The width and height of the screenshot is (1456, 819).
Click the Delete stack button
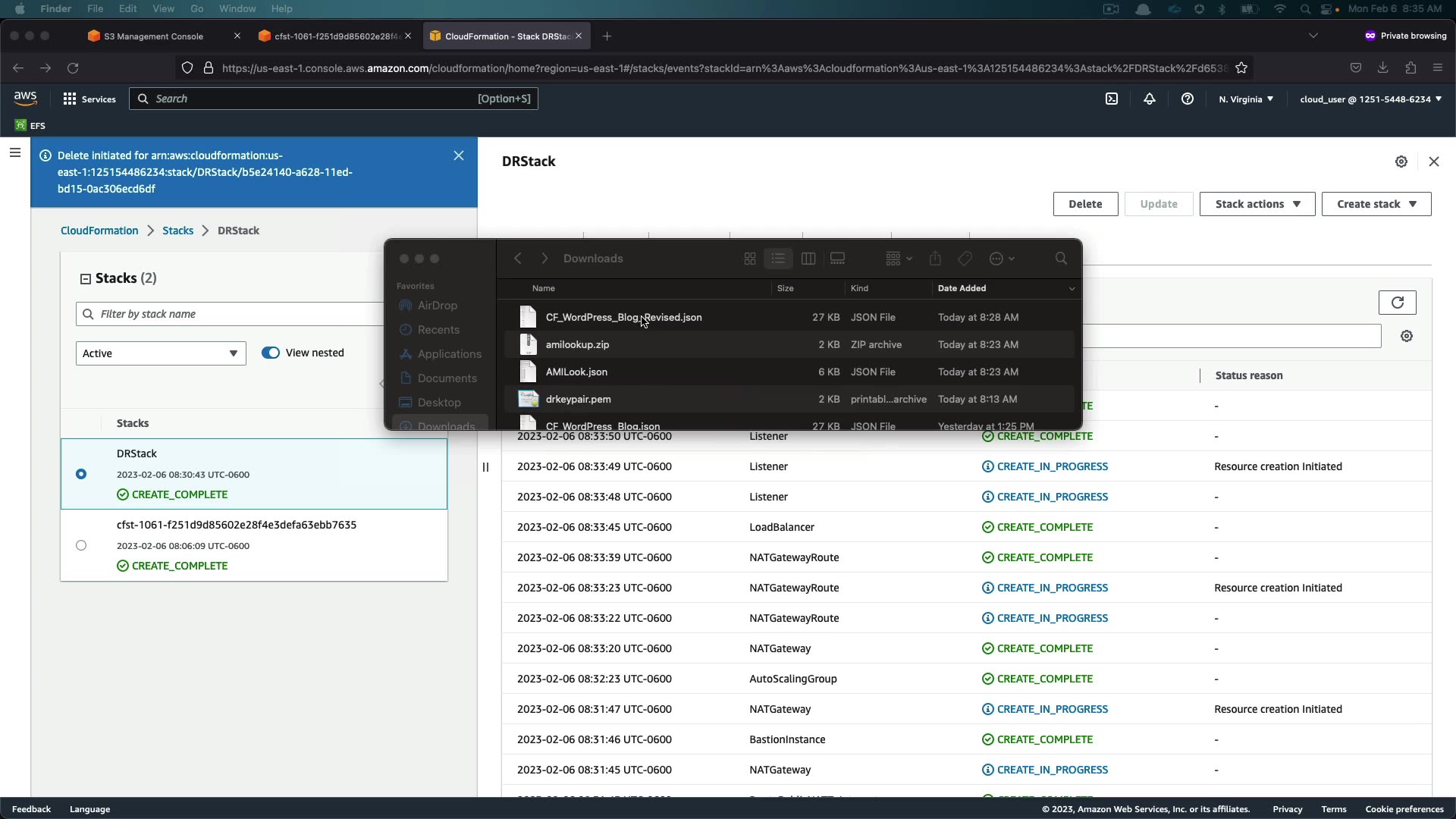click(1085, 204)
